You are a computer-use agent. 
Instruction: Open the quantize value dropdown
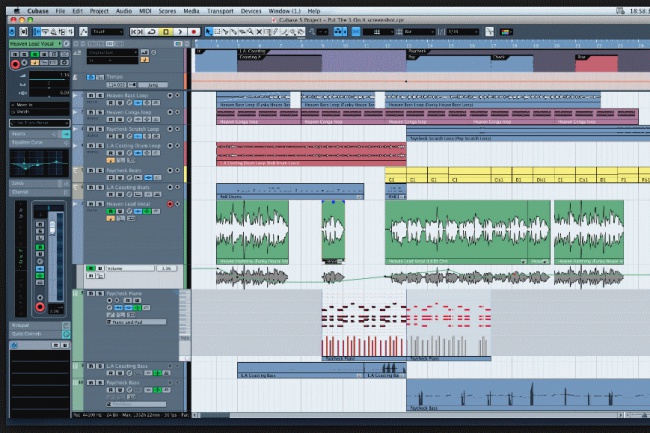pyautogui.click(x=463, y=32)
